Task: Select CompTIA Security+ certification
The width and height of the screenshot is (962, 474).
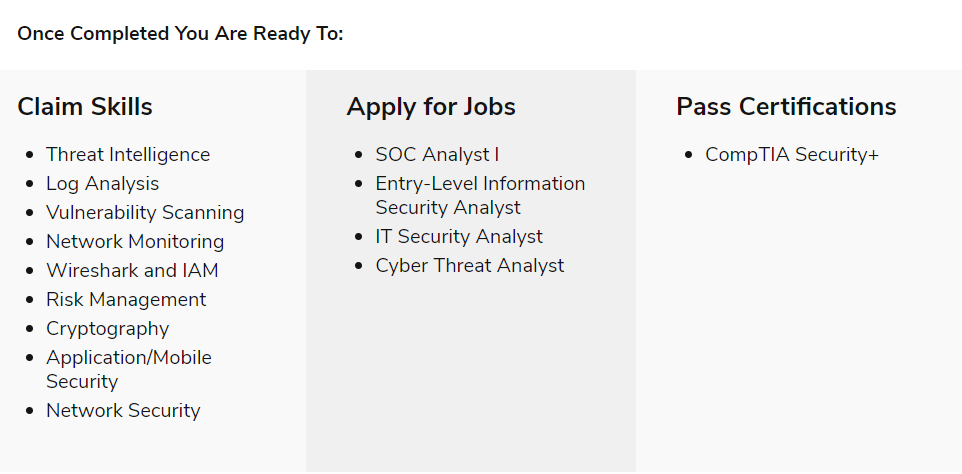Action: pos(791,155)
